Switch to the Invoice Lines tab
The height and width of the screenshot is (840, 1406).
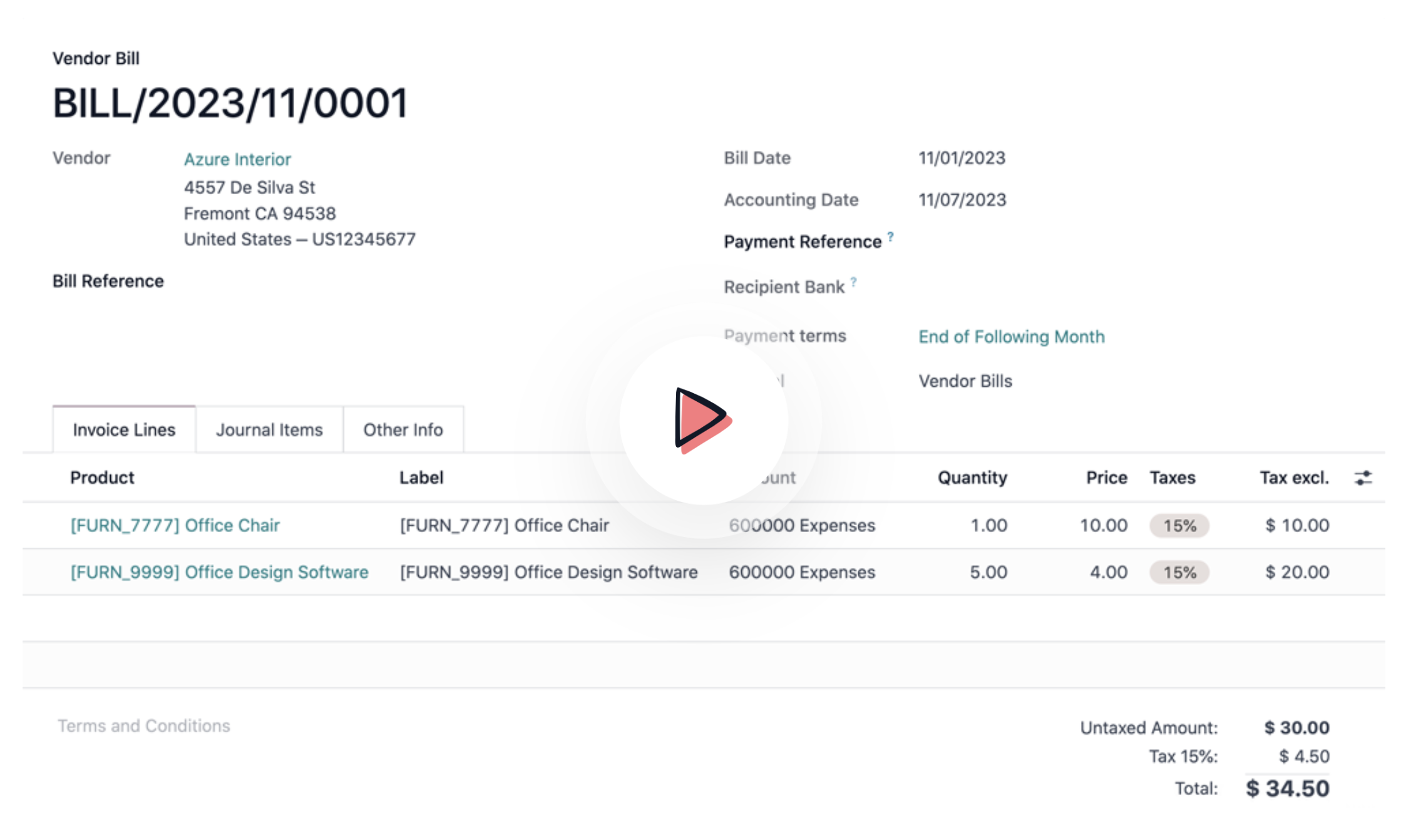pyautogui.click(x=124, y=429)
